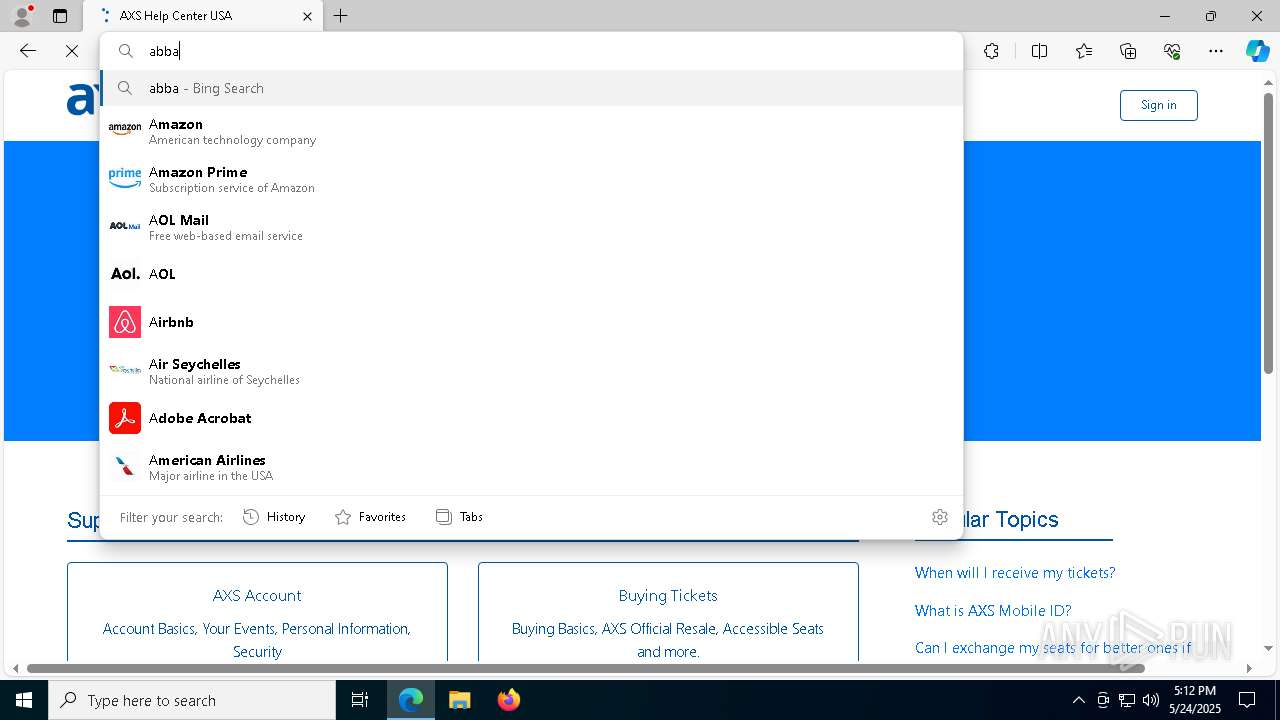
Task: Open the network tray icon
Action: (x=1127, y=700)
